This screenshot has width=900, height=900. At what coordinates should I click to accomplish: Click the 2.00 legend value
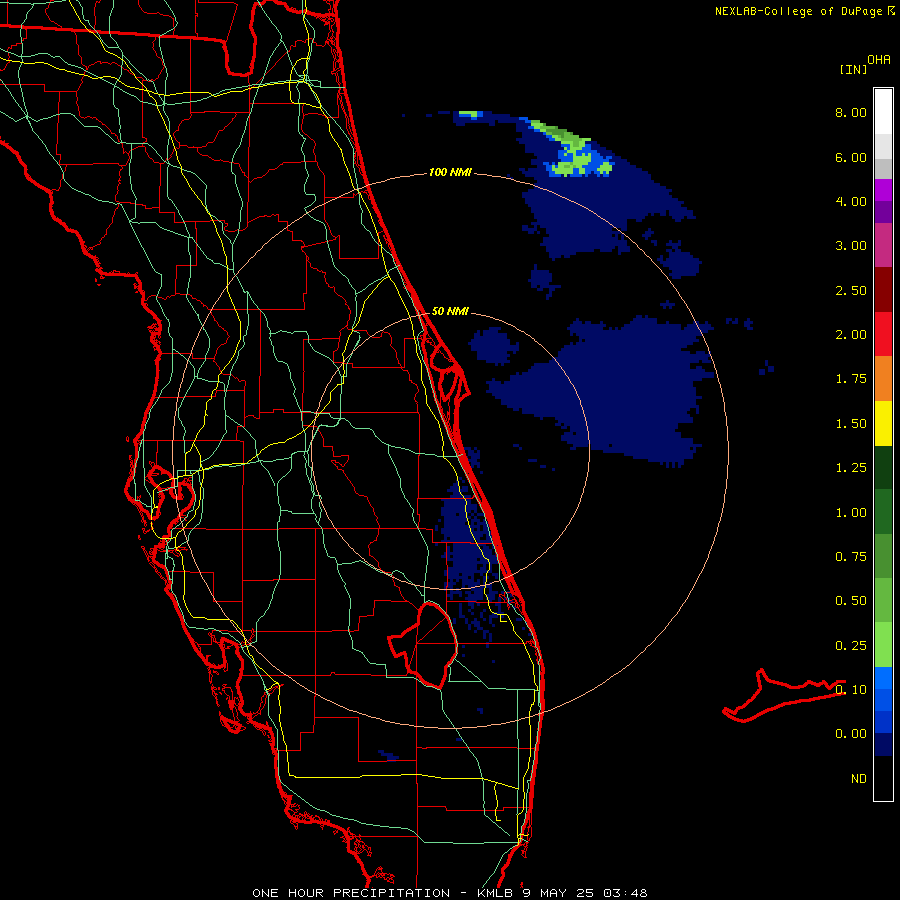coord(851,335)
